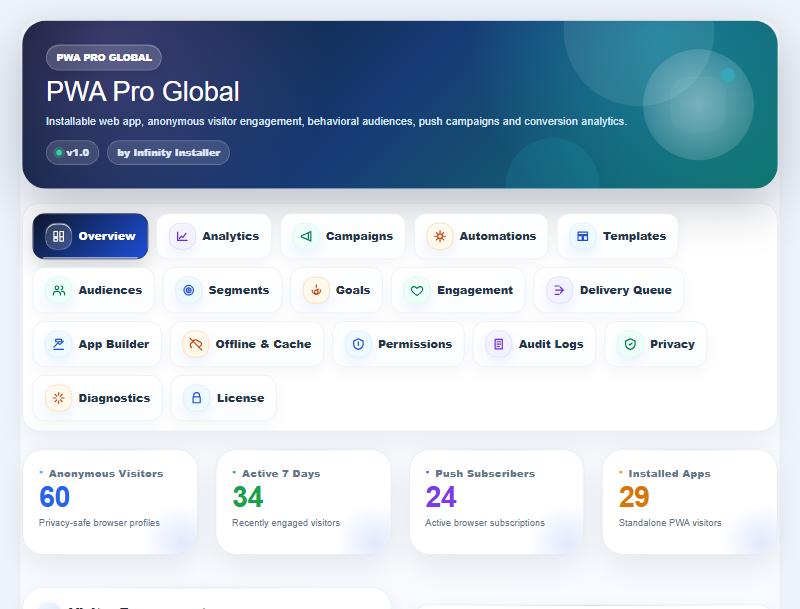Click the Delivery Queue arrow icon
The image size is (800, 609).
tap(559, 290)
